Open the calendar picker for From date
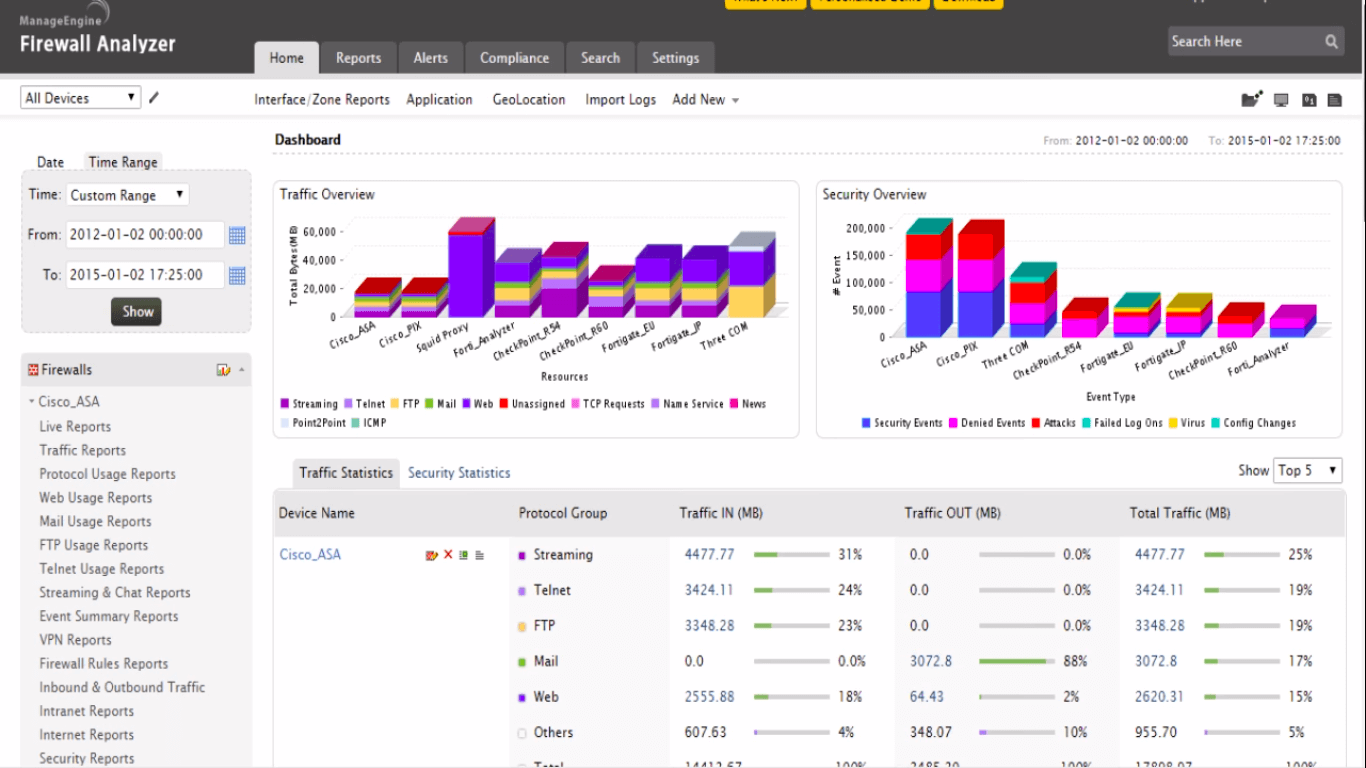The image size is (1366, 768). [x=237, y=235]
